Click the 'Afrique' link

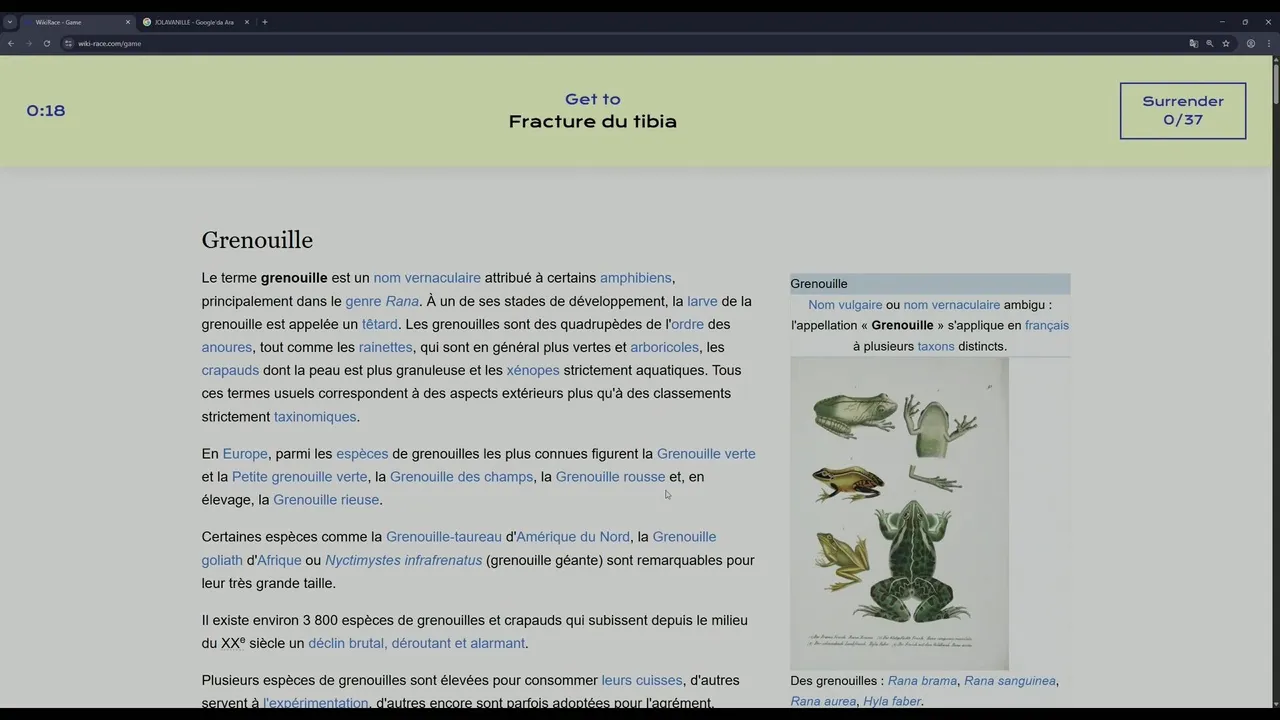pos(279,560)
